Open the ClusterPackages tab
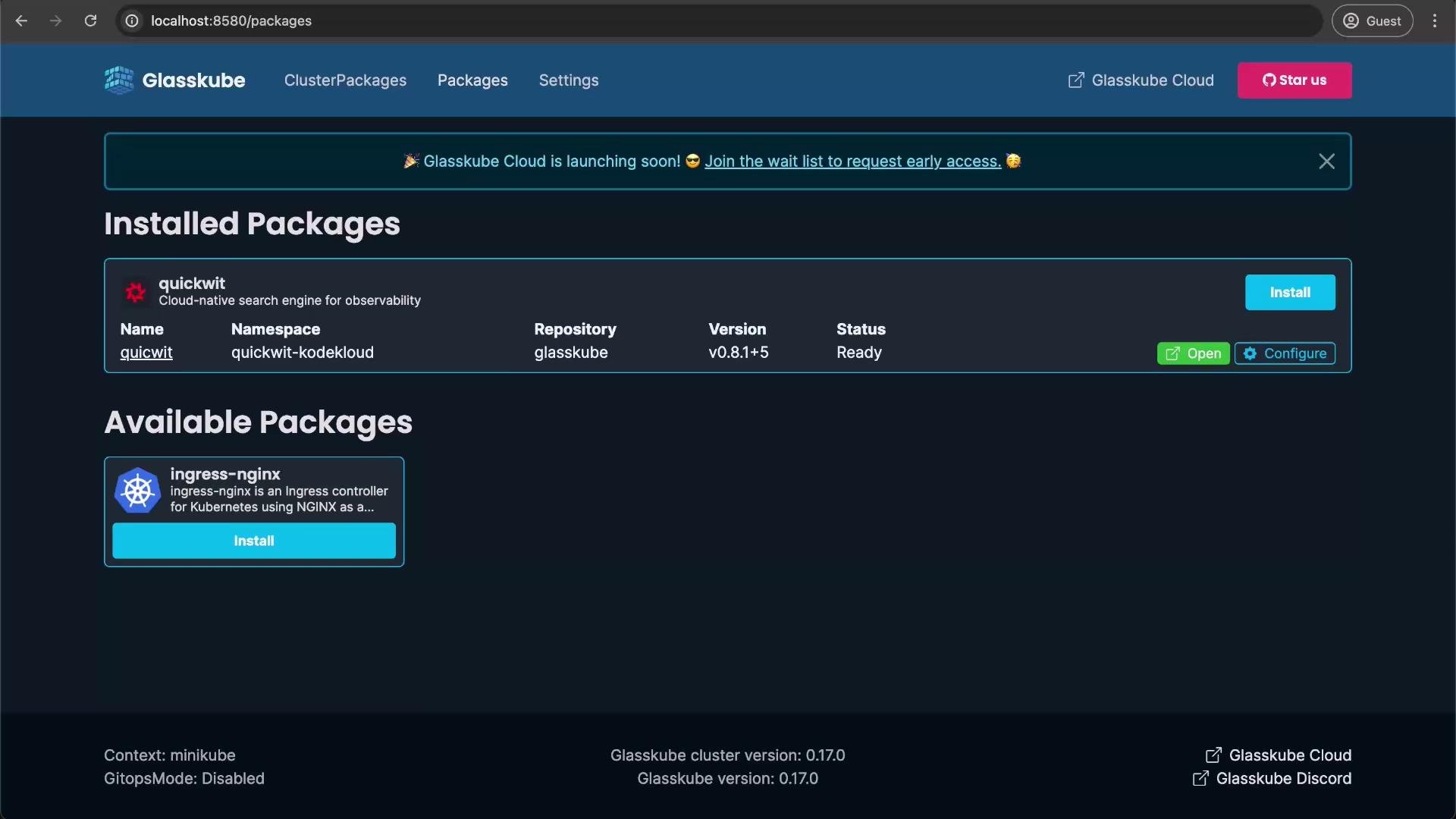The height and width of the screenshot is (819, 1456). [345, 80]
